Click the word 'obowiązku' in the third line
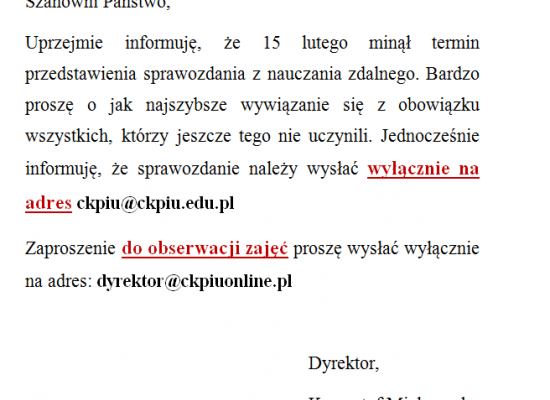Viewport: 550px width, 400px height. (x=439, y=106)
